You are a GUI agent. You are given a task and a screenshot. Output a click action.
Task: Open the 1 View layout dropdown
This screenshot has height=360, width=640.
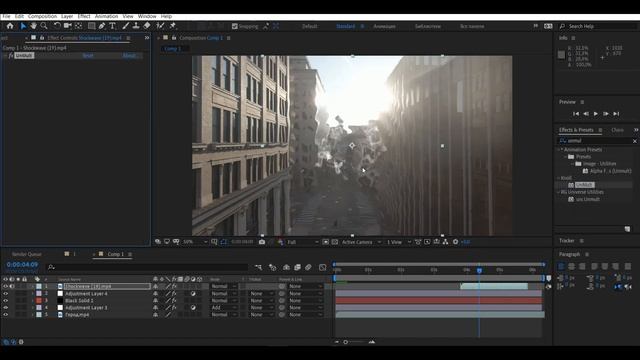tap(398, 242)
